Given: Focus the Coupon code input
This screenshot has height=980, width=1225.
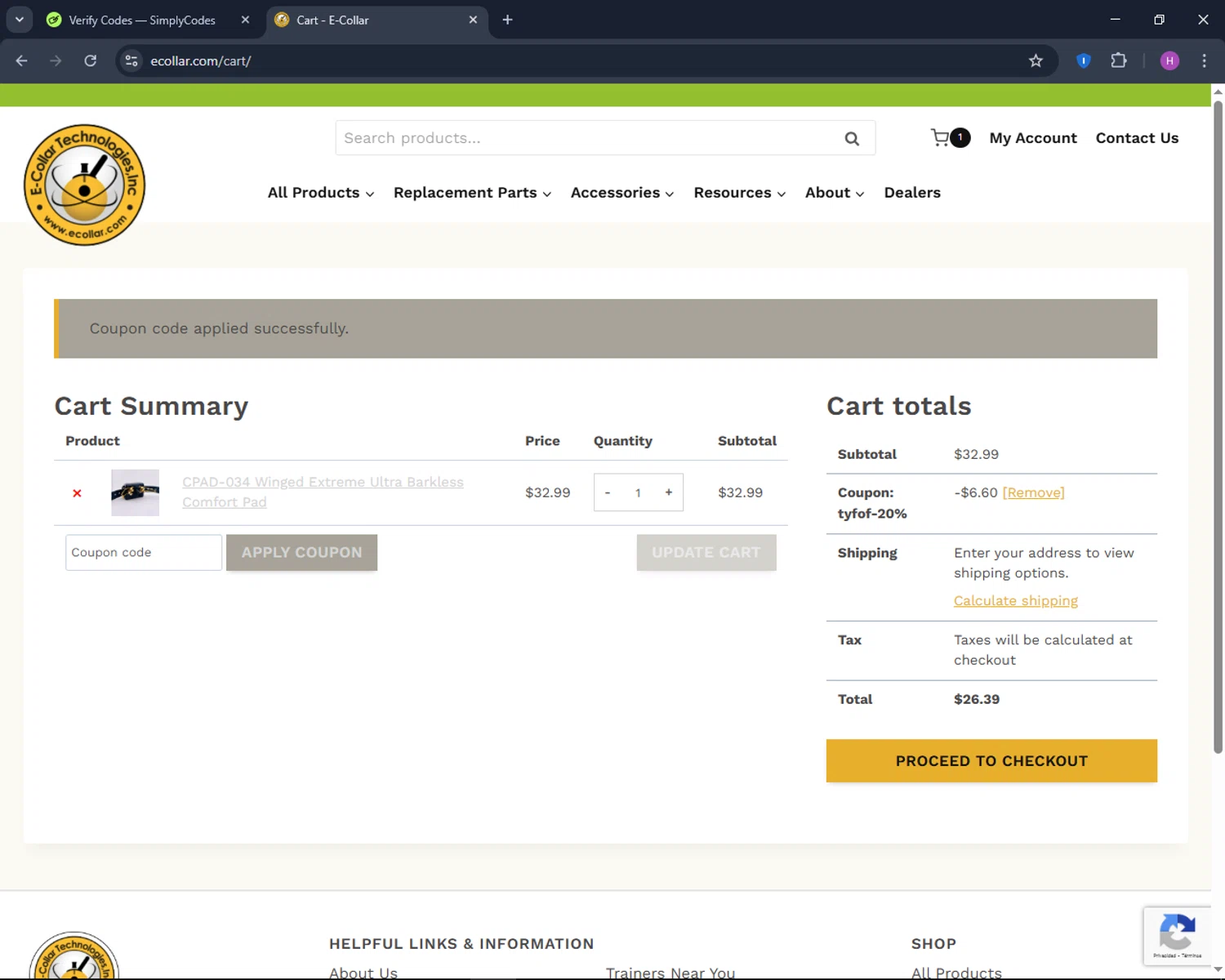Looking at the screenshot, I should (144, 552).
